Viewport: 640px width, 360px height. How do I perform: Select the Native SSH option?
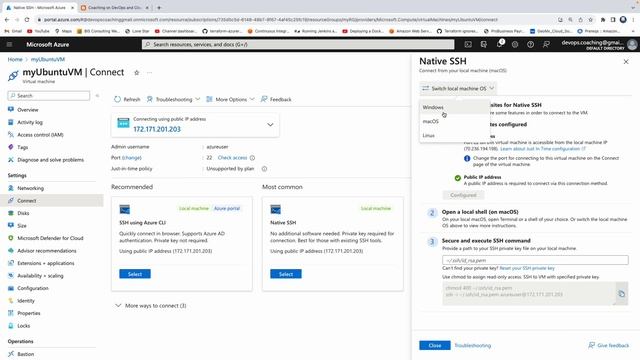pos(286,274)
